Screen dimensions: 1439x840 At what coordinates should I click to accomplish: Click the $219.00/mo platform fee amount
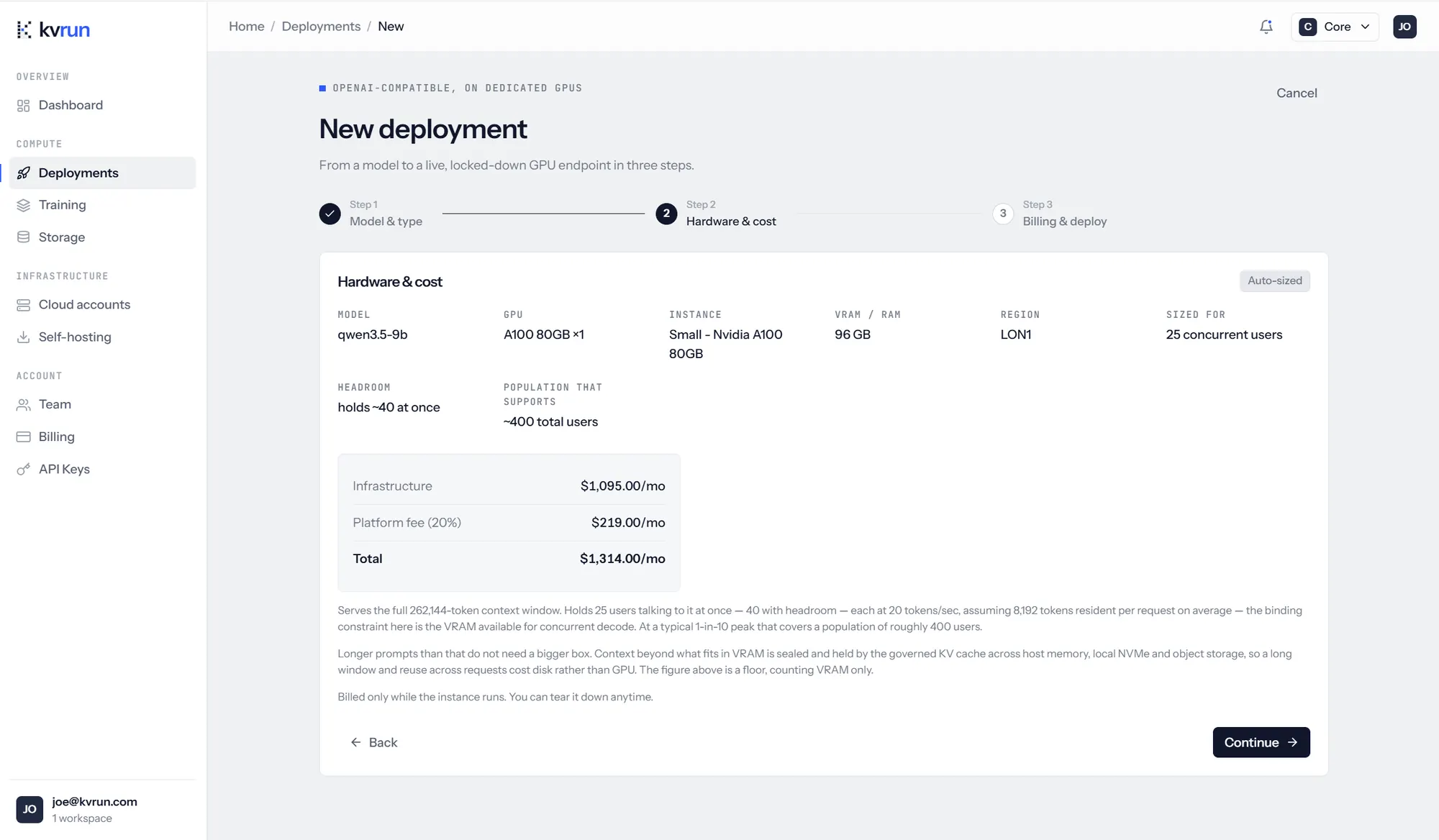pyautogui.click(x=628, y=523)
